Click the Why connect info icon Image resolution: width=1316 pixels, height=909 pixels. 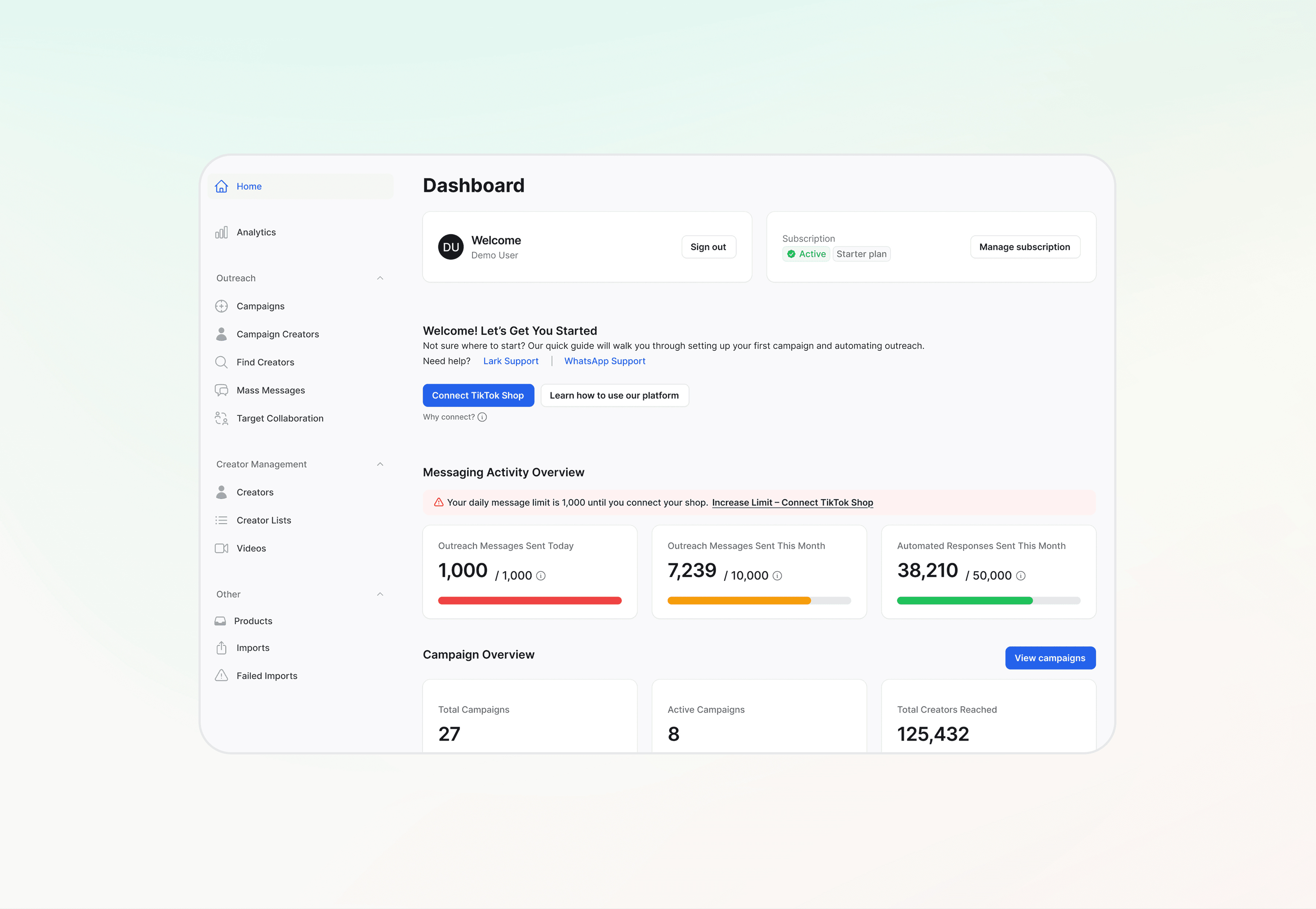pyautogui.click(x=482, y=417)
